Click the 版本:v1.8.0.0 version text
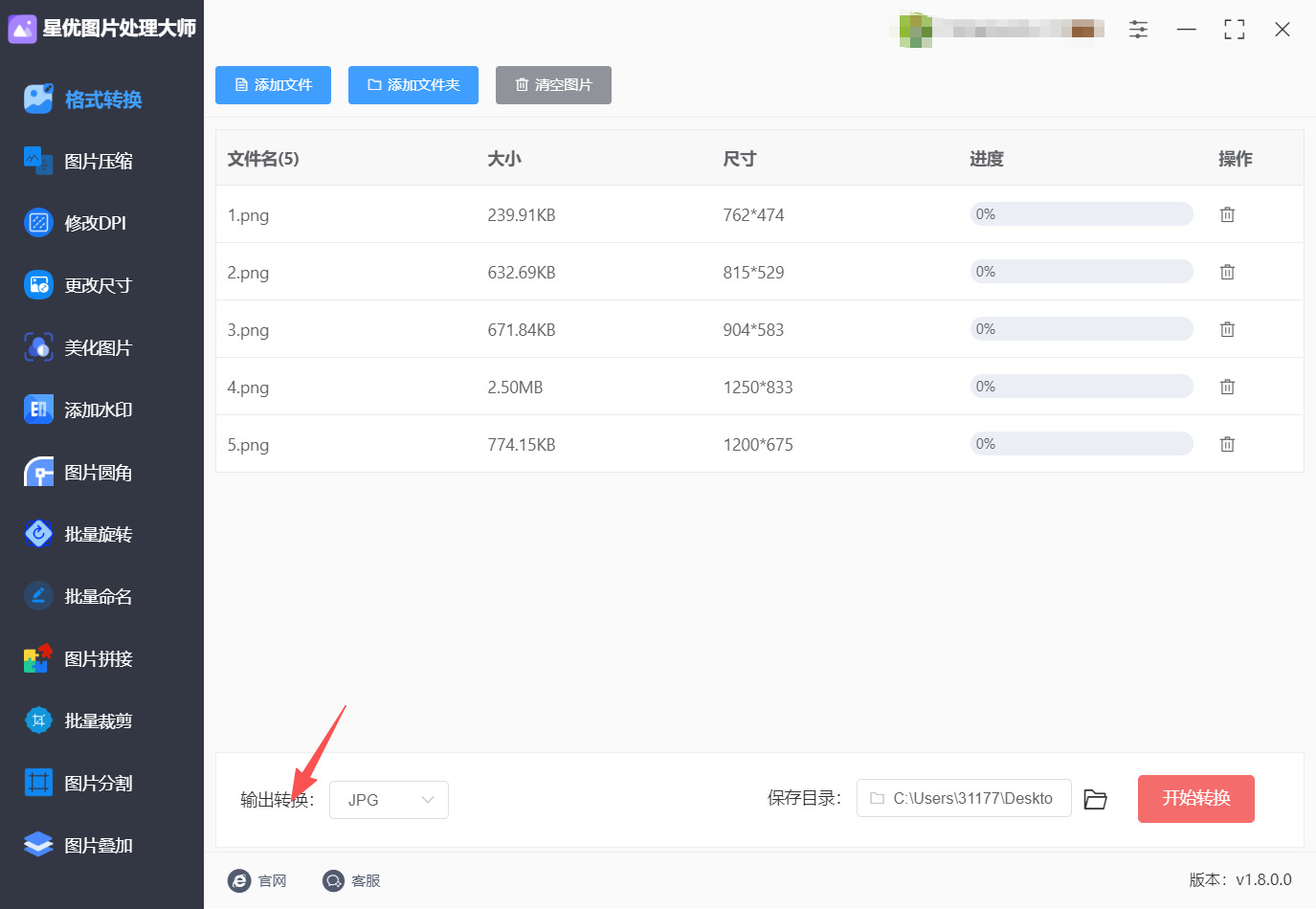Screen dimensions: 1316x909 point(1240,880)
